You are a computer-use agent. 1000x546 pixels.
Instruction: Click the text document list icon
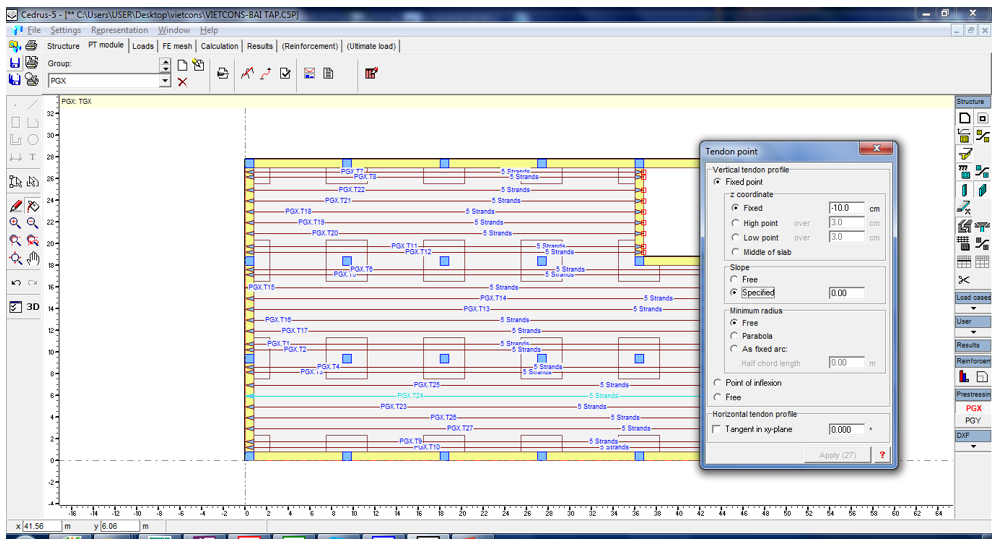[328, 73]
